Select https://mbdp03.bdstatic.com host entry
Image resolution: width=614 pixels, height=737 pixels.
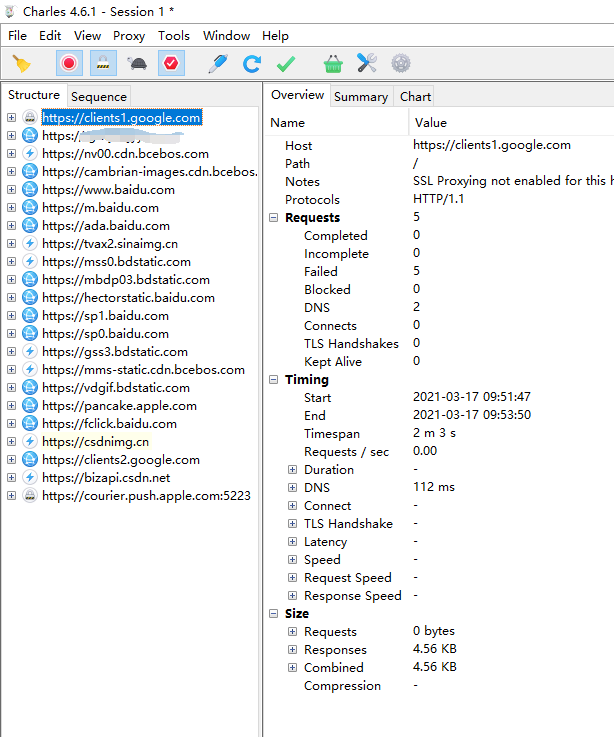(126, 280)
